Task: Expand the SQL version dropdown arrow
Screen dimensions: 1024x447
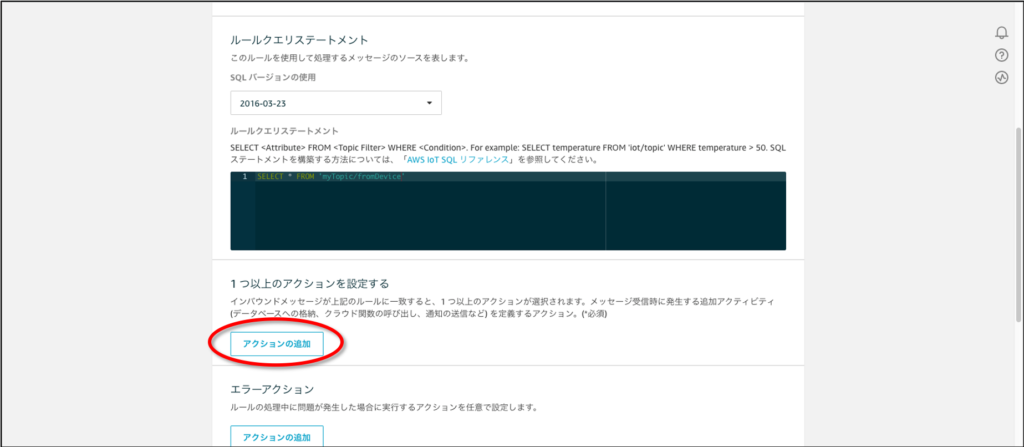Action: click(429, 103)
